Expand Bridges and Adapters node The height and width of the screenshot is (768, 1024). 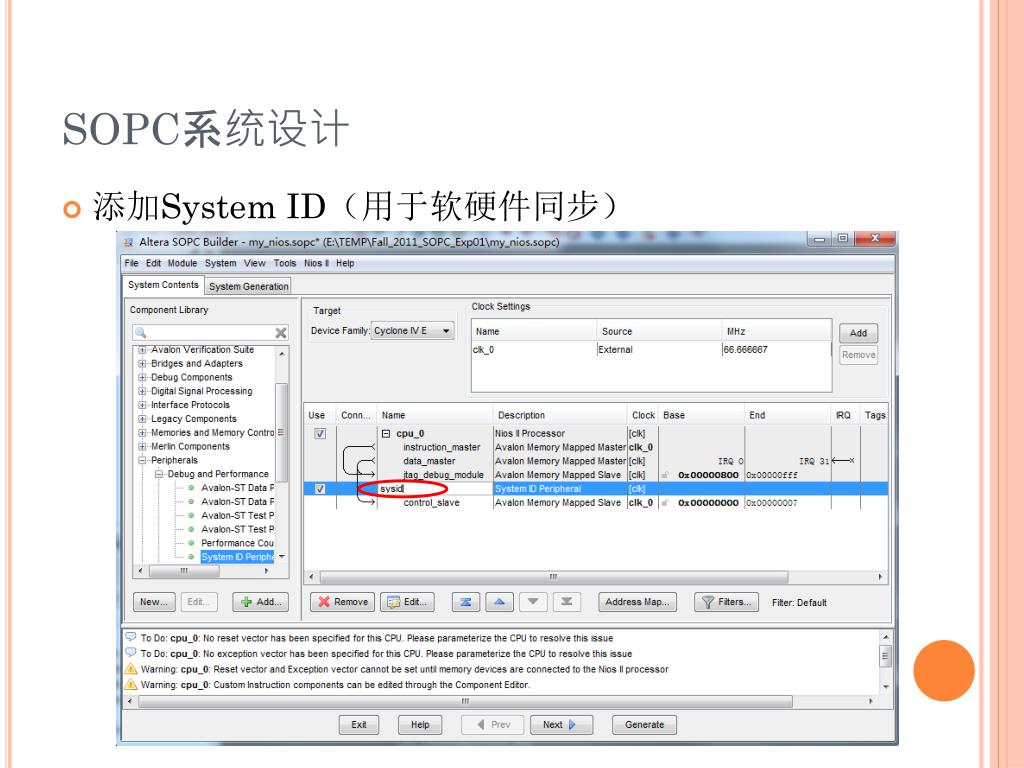point(142,364)
